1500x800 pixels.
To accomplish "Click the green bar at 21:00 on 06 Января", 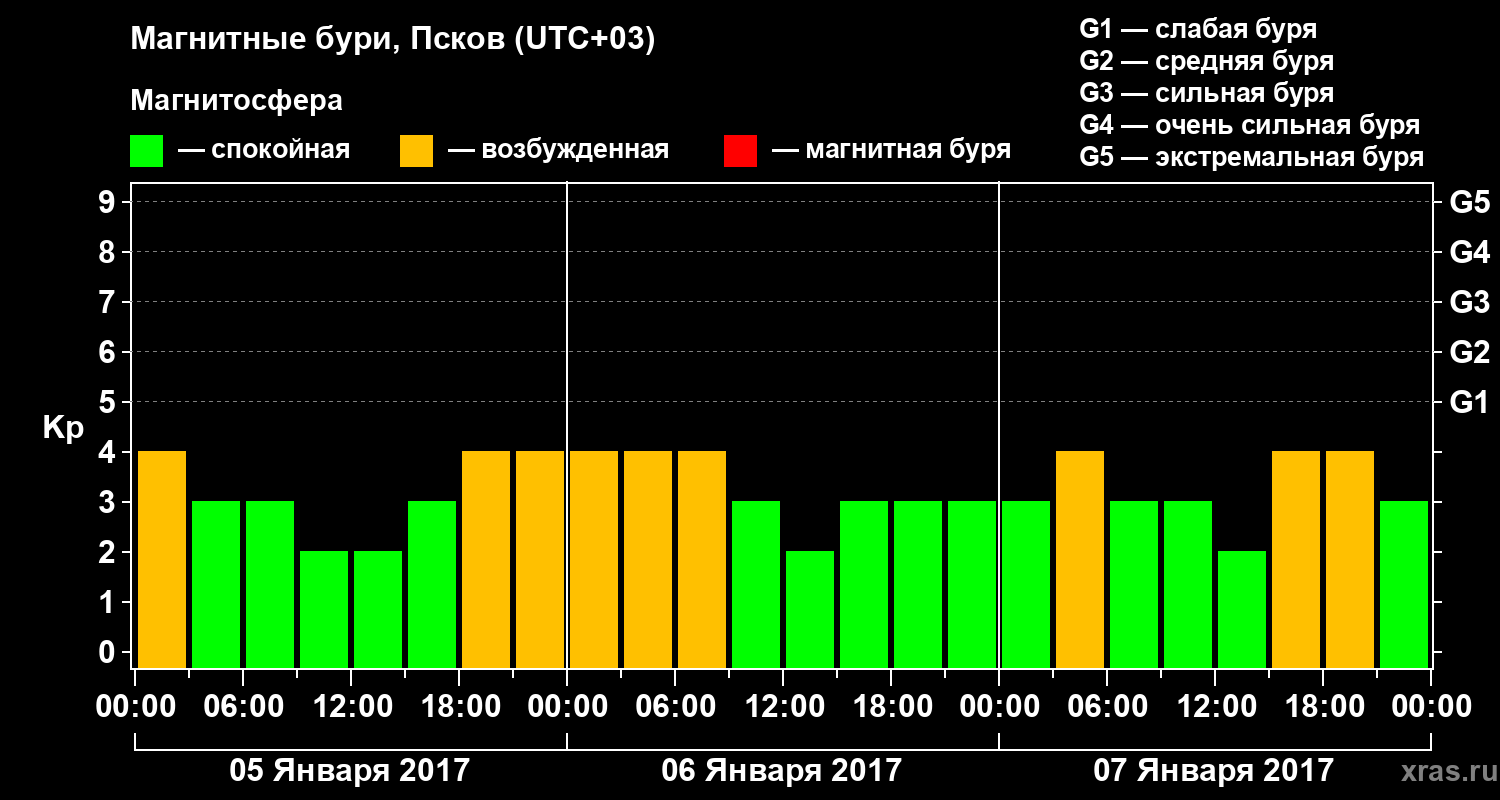I will [x=972, y=584].
